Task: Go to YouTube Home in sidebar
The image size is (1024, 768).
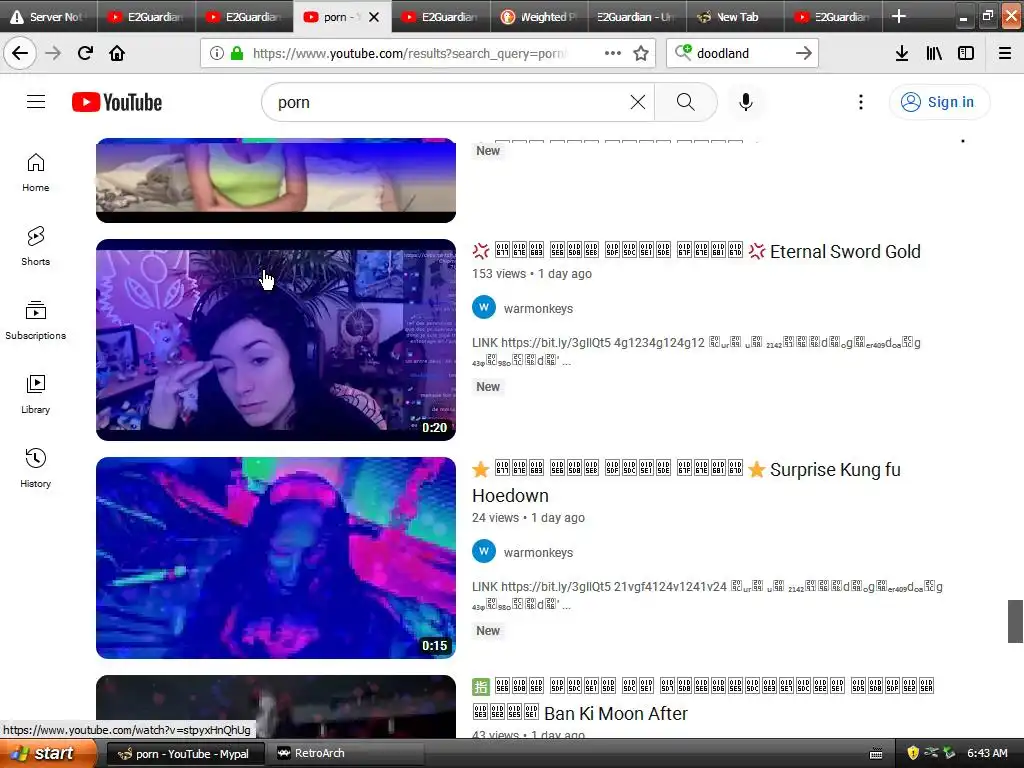Action: tap(35, 172)
